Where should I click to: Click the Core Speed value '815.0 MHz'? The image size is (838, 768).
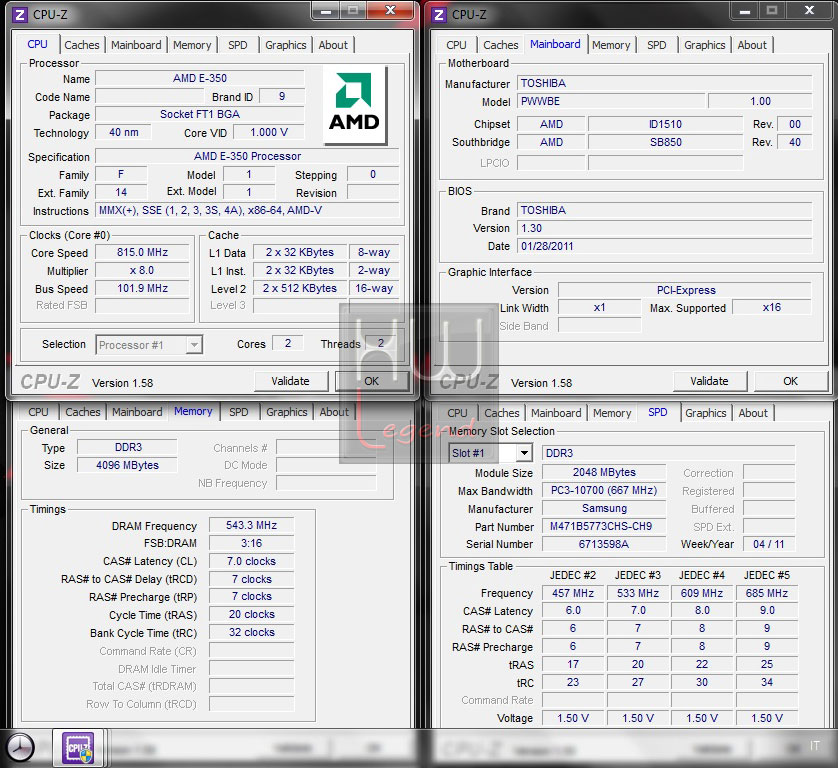142,252
